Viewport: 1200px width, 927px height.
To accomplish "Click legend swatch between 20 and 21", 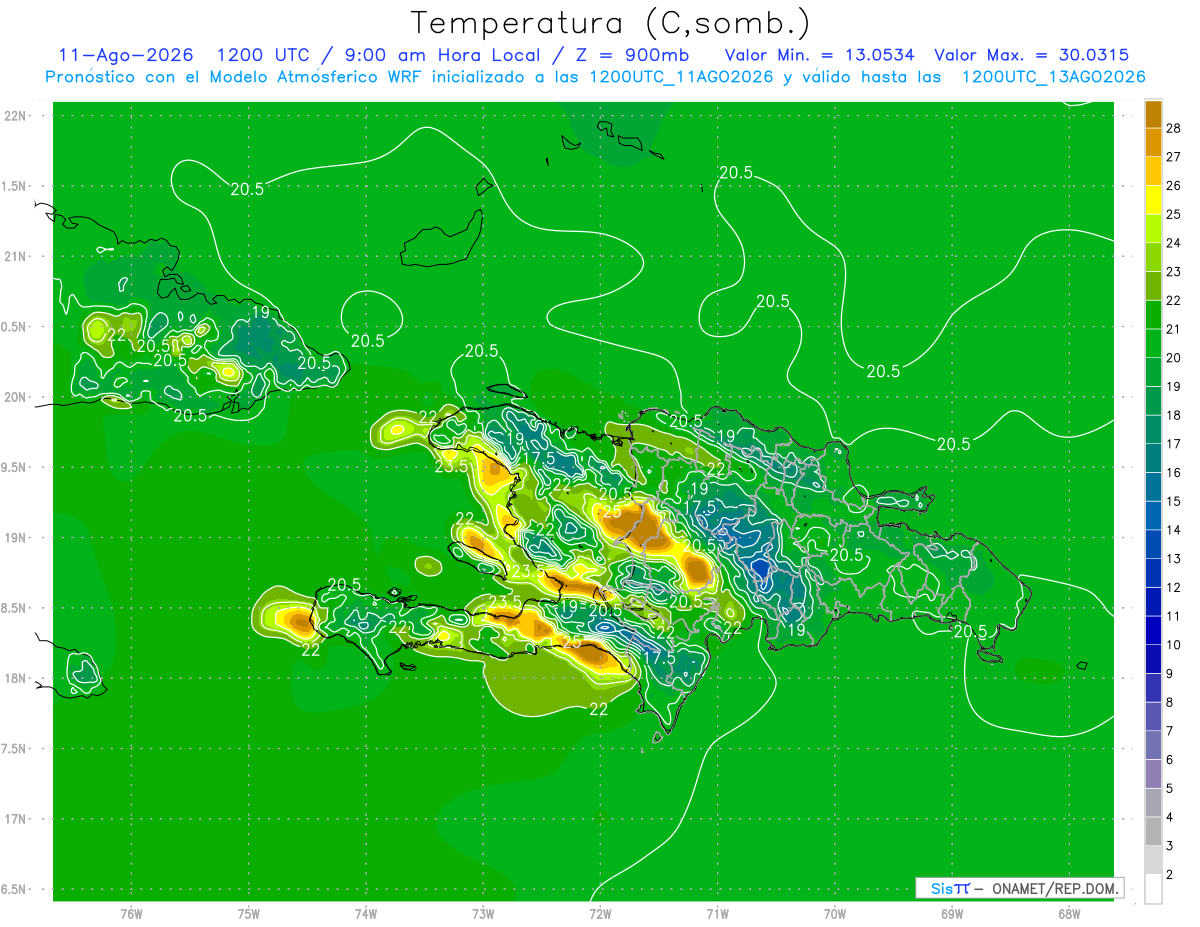I will [x=1153, y=343].
